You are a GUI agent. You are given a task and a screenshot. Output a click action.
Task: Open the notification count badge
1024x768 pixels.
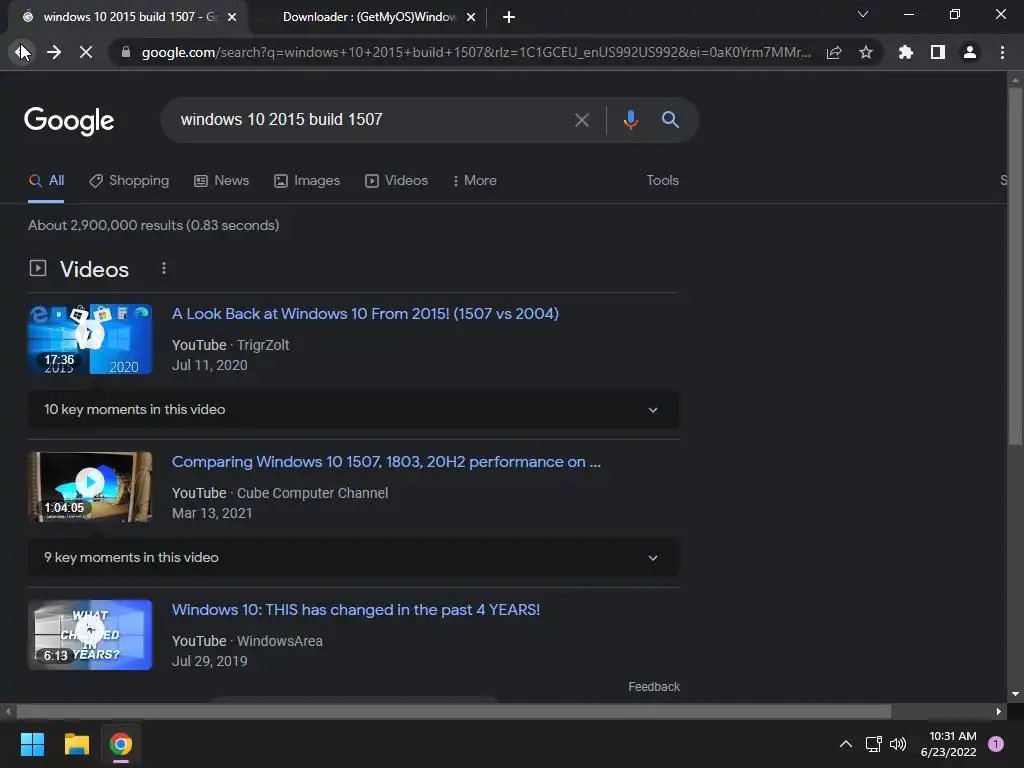pyautogui.click(x=996, y=744)
